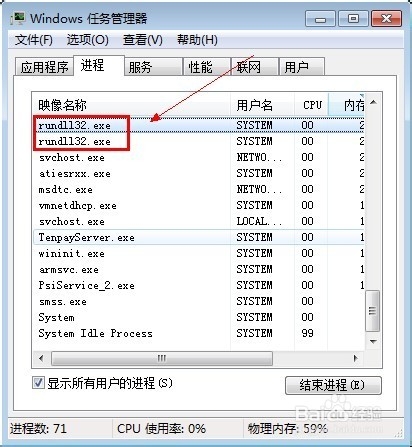This screenshot has height=447, width=412.
Task: Sort by memory column header
Action: point(347,105)
